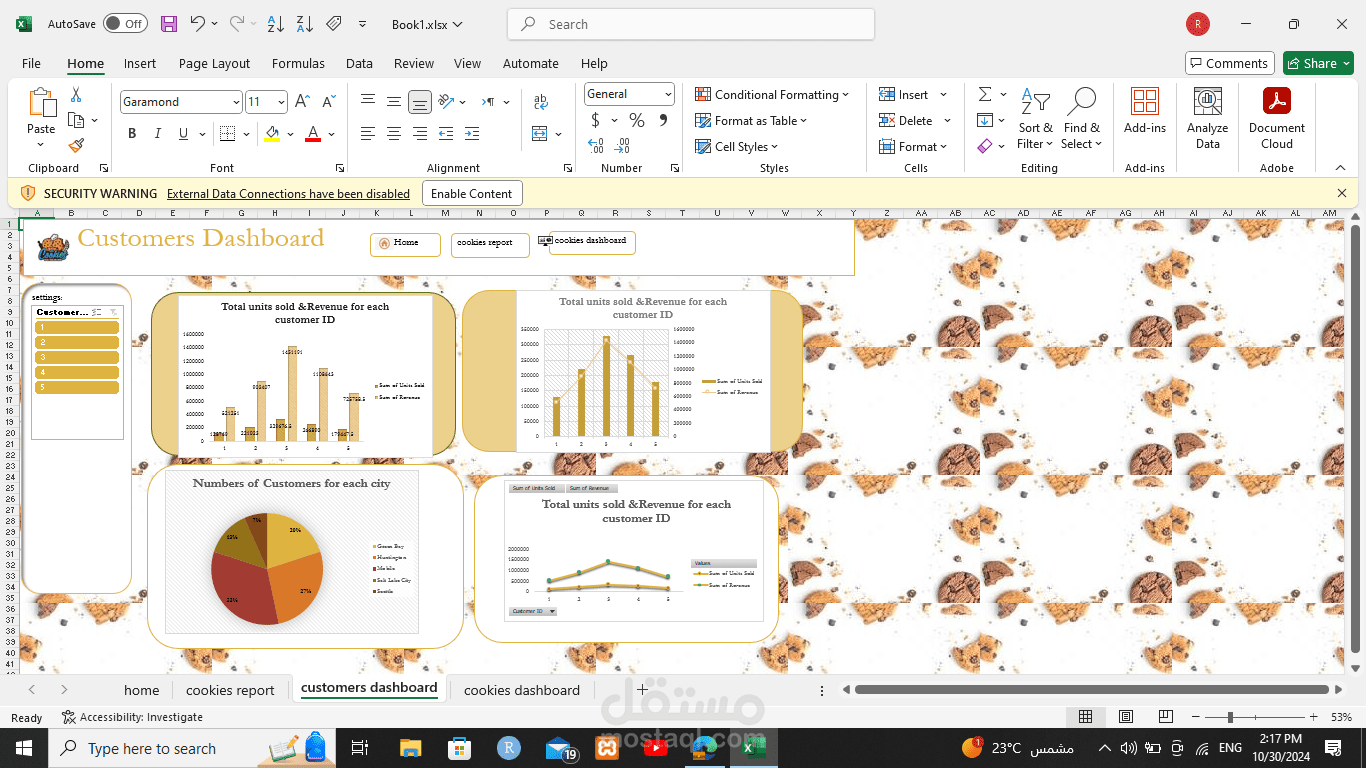Viewport: 1366px width, 768px height.
Task: Open the Page Layout ribbon tab
Action: [214, 63]
